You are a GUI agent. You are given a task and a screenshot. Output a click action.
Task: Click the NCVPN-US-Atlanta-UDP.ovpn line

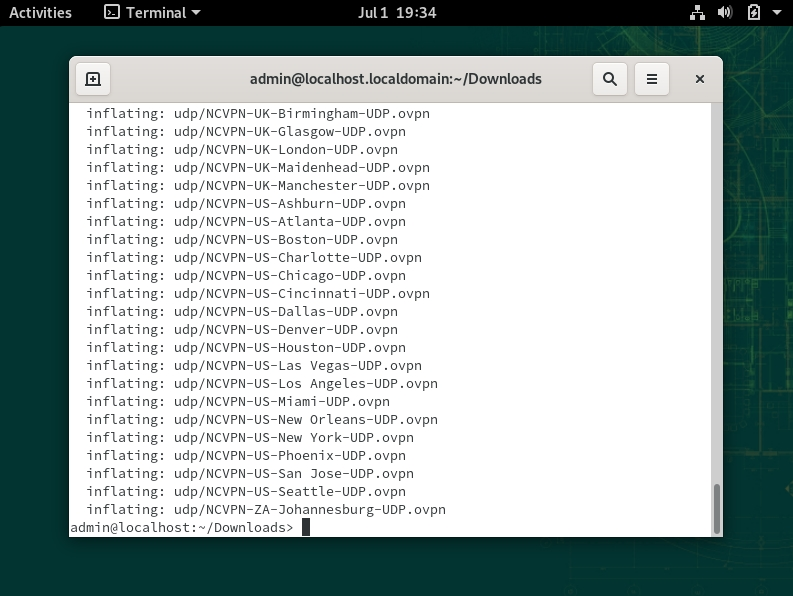point(246,222)
